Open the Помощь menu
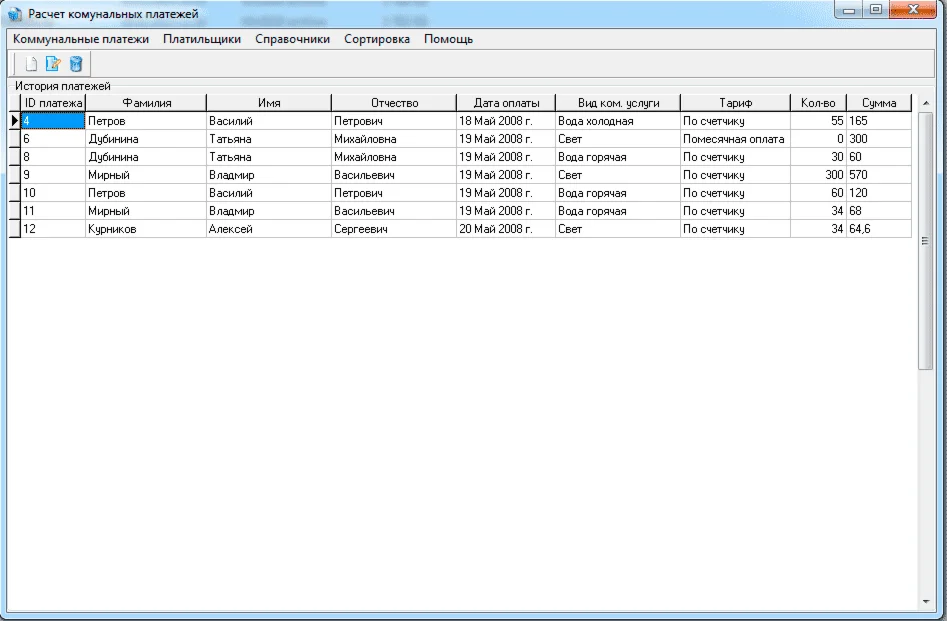Image resolution: width=947 pixels, height=621 pixels. (448, 39)
